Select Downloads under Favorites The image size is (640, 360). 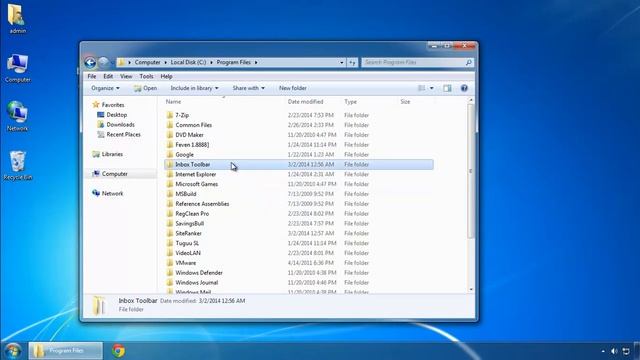coord(120,124)
